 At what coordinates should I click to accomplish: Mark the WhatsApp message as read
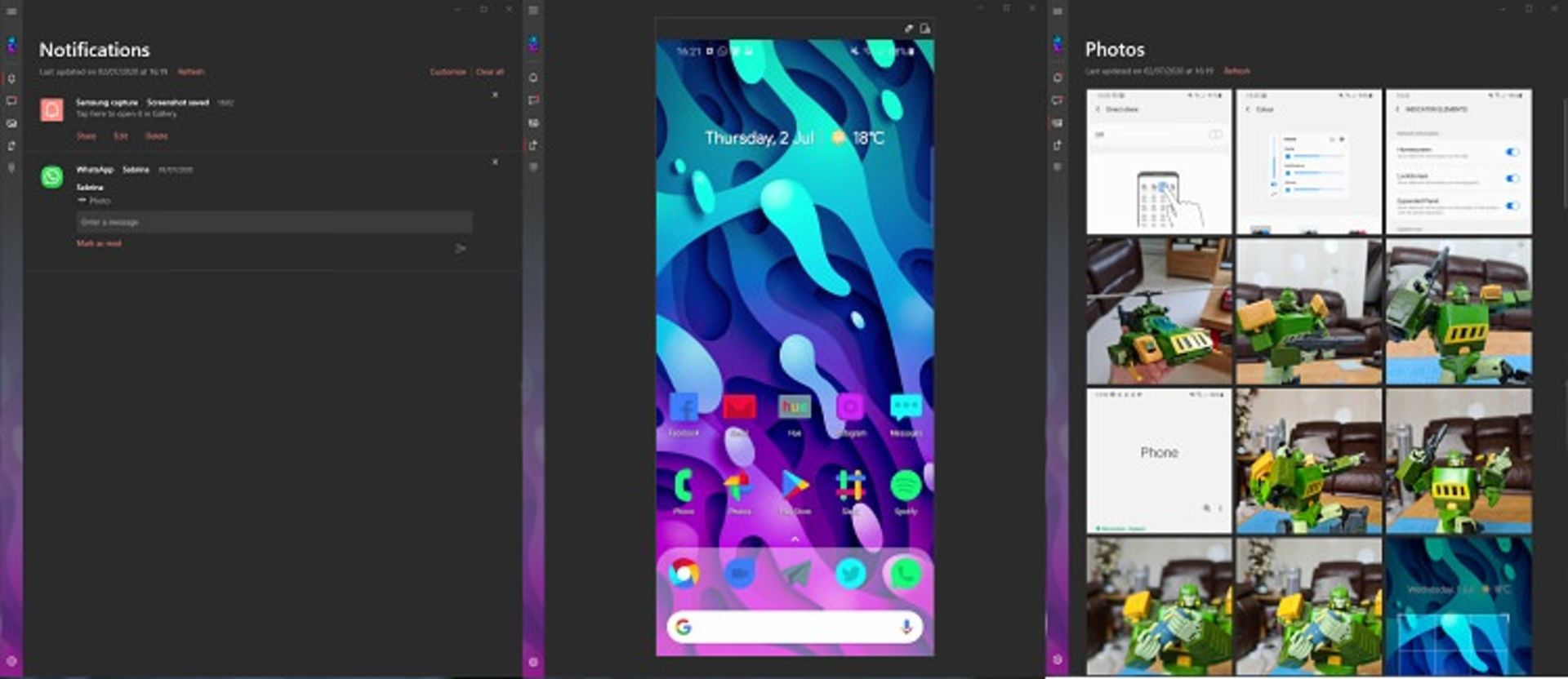pyautogui.click(x=99, y=243)
